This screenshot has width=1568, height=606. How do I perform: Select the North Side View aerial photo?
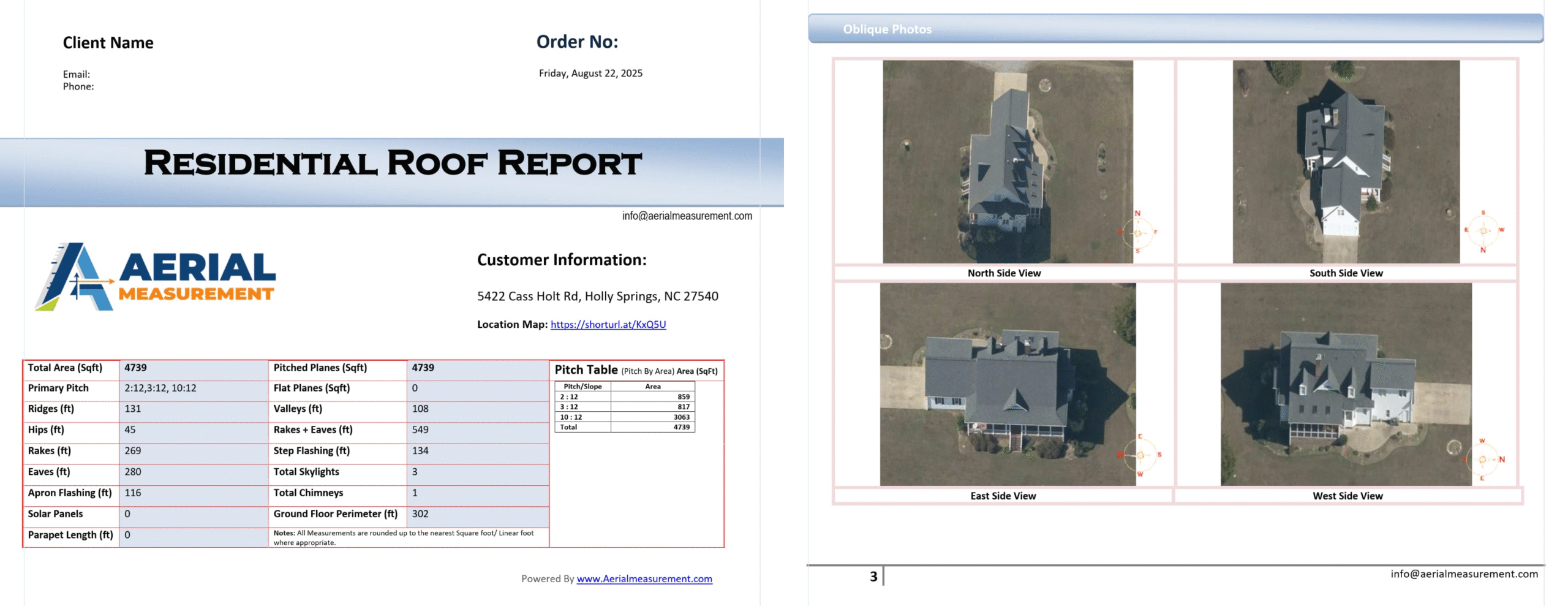(1007, 162)
